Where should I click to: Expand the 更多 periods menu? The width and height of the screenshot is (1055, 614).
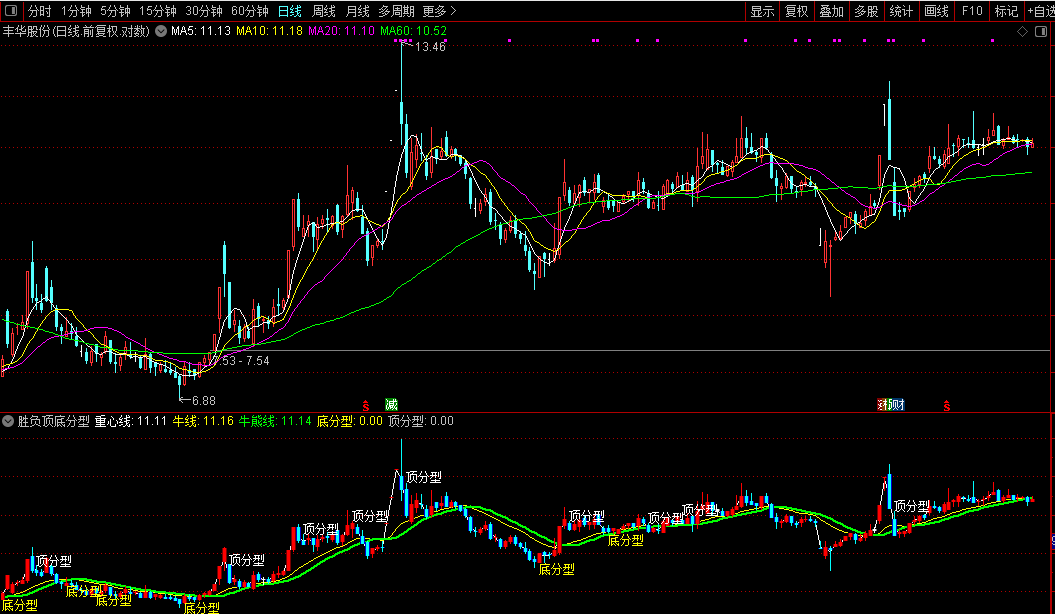439,11
